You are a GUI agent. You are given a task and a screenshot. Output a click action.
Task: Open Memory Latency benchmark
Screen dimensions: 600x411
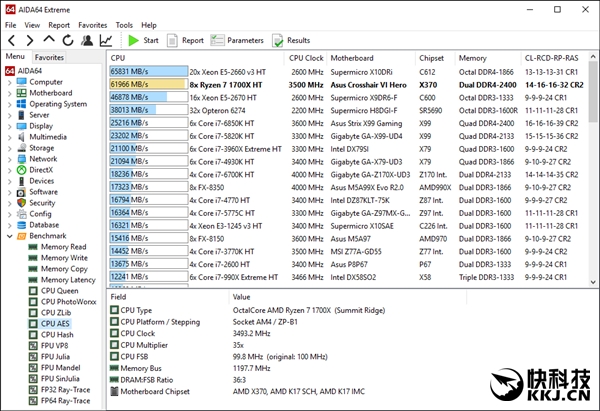[x=62, y=280]
